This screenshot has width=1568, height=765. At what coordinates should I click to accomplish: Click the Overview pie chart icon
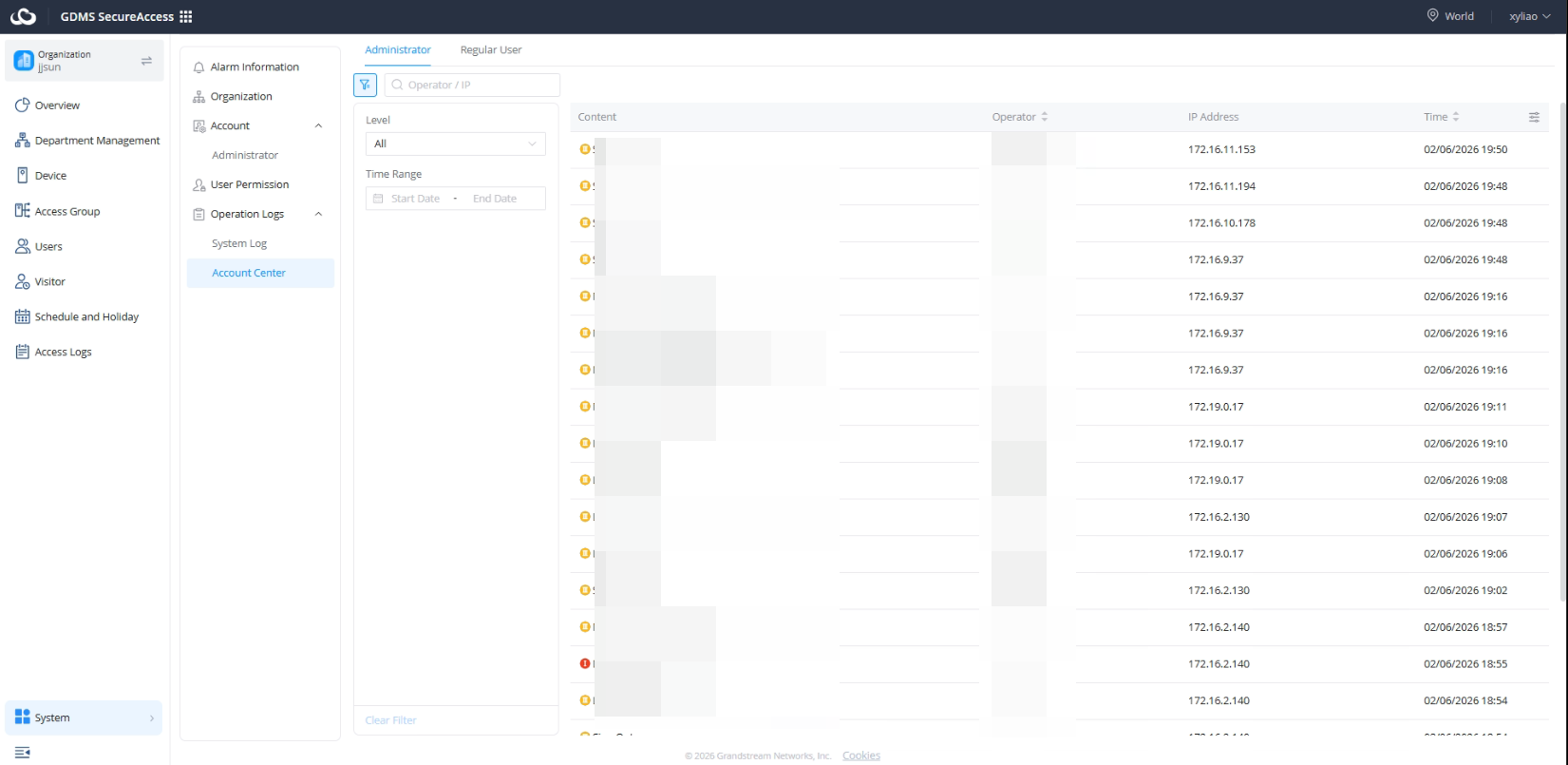pyautogui.click(x=22, y=105)
